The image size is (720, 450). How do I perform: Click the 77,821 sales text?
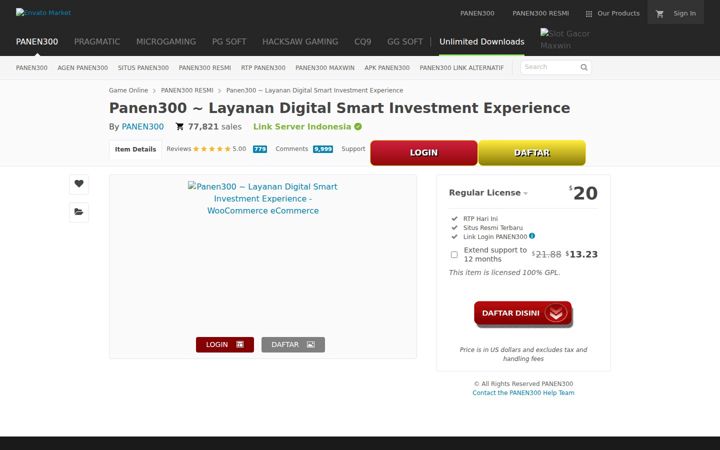tap(214, 127)
